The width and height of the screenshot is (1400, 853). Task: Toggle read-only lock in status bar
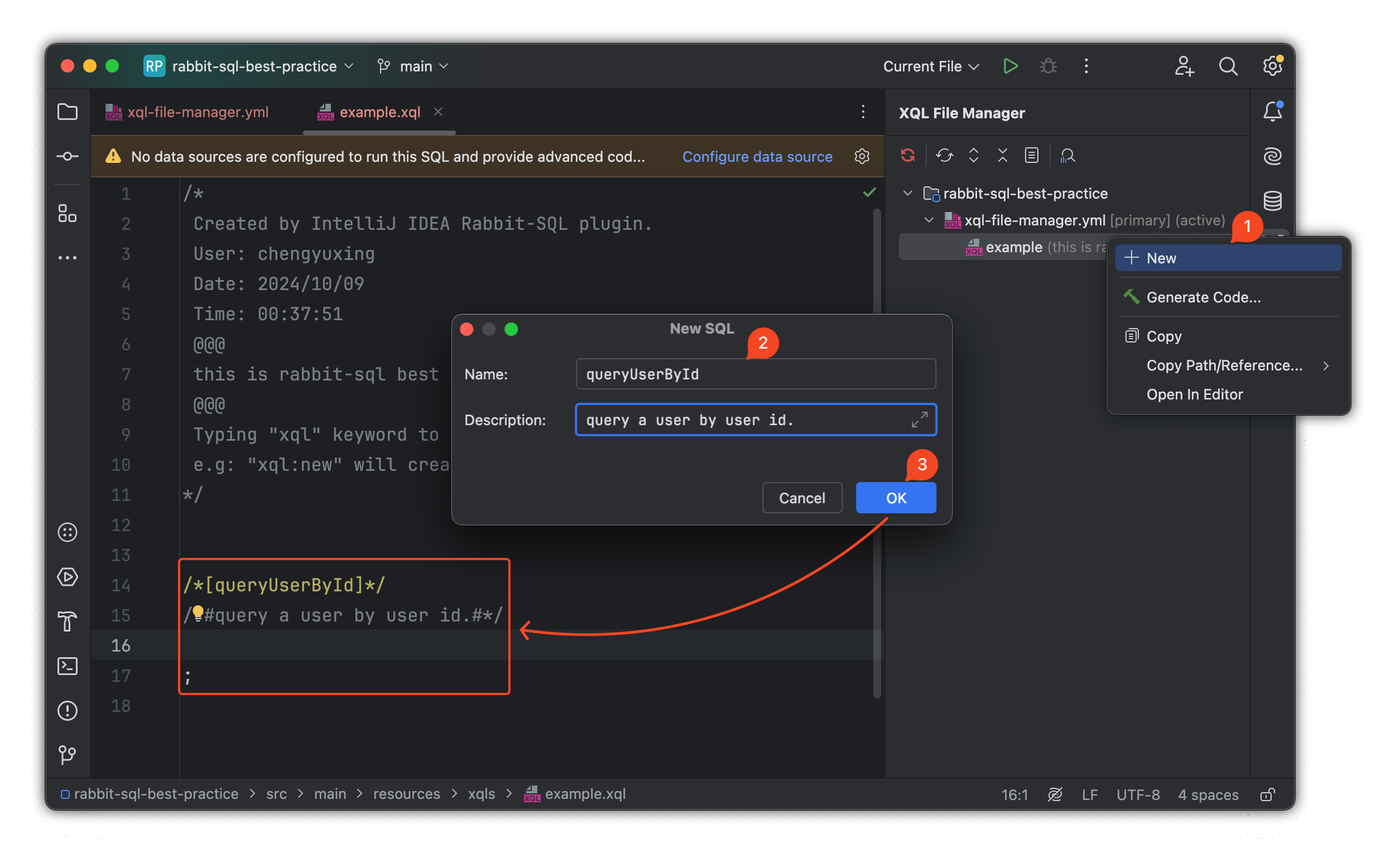click(x=1268, y=794)
